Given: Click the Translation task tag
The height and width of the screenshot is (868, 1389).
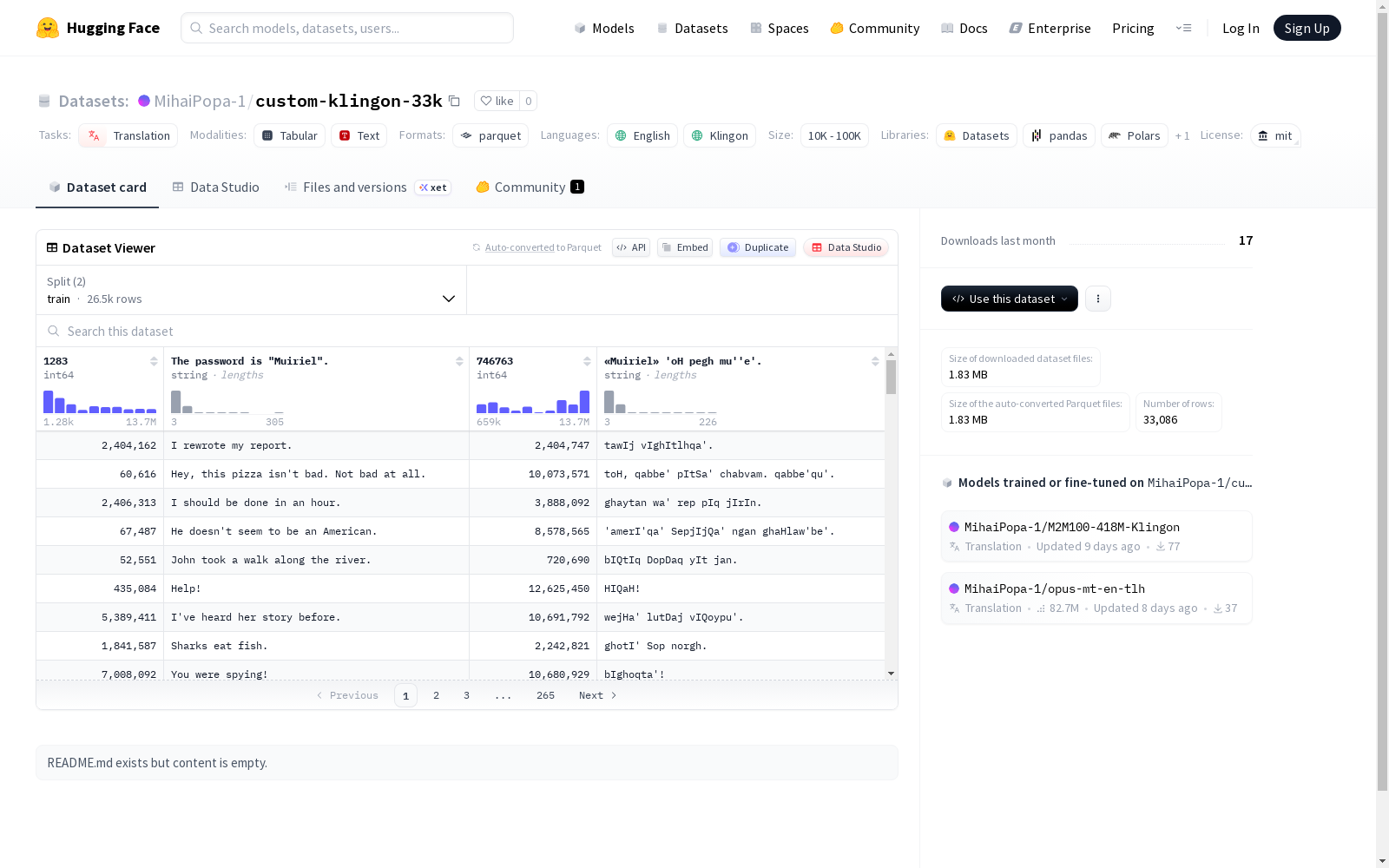Looking at the screenshot, I should (128, 135).
